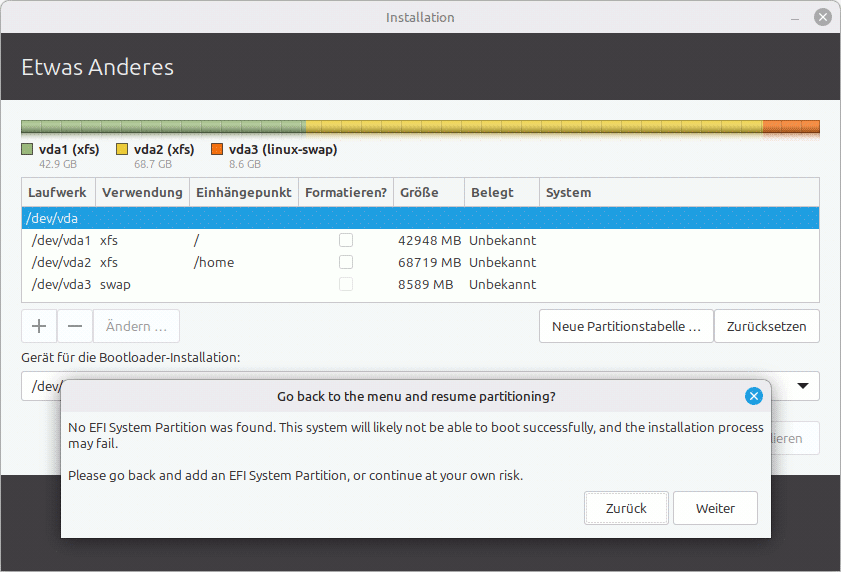Click the 8589 MB size cell
Screen dimensions: 841x572
pos(425,284)
